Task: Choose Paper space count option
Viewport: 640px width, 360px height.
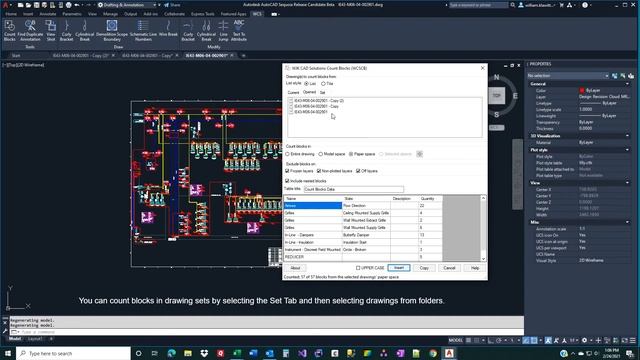Action: click(x=351, y=154)
